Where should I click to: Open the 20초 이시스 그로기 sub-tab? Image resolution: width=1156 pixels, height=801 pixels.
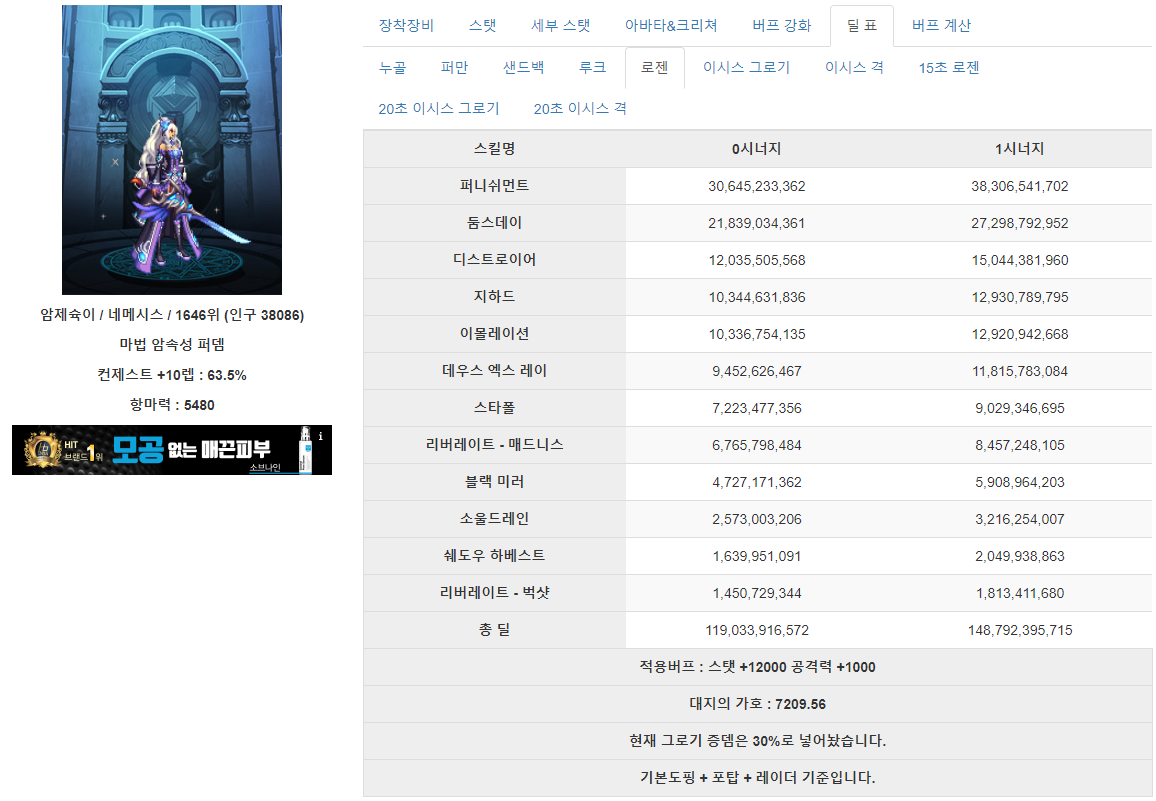[439, 108]
